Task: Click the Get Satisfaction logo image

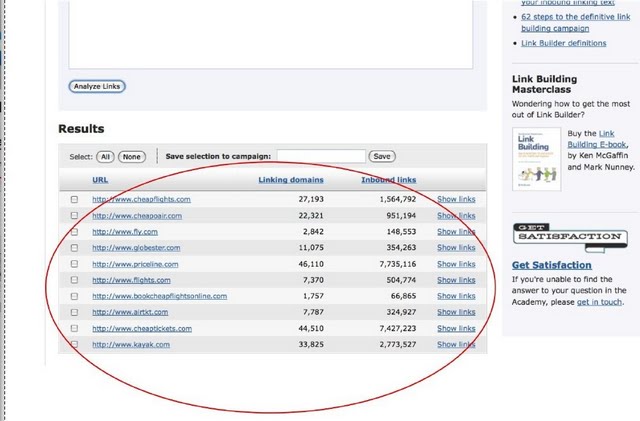Action: pyautogui.click(x=570, y=238)
